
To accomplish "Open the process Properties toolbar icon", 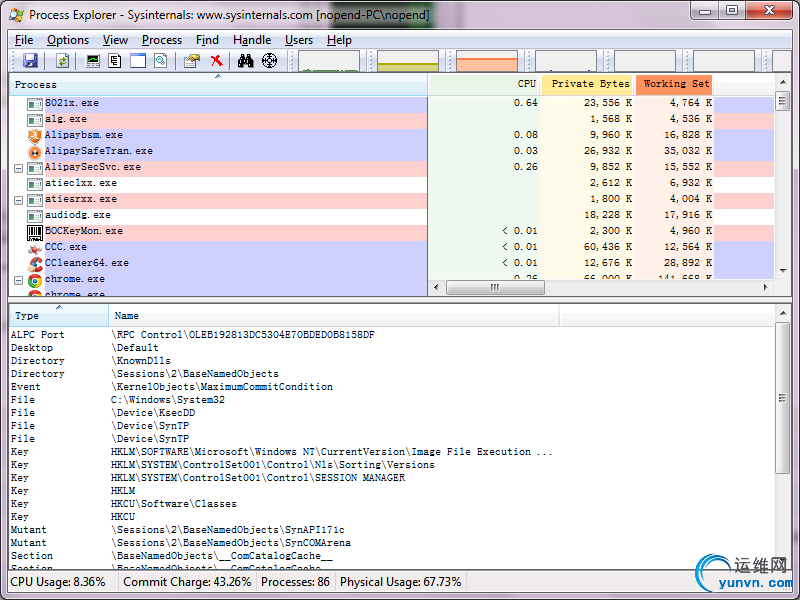I will (192, 61).
